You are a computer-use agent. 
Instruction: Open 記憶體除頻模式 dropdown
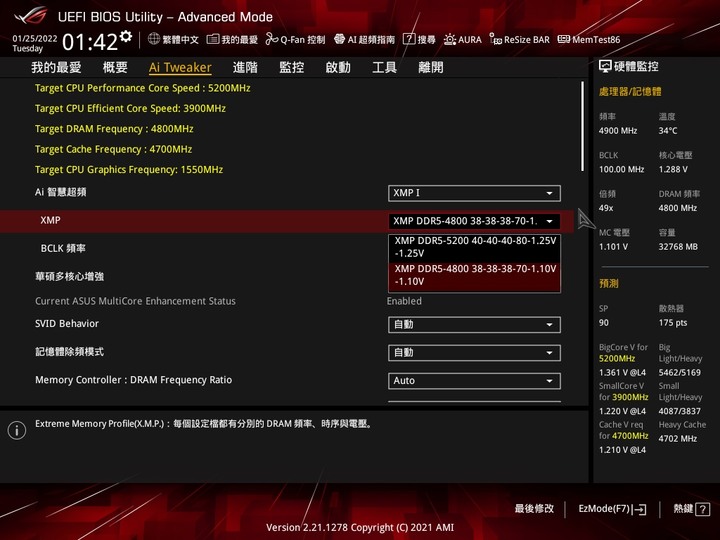tap(474, 353)
